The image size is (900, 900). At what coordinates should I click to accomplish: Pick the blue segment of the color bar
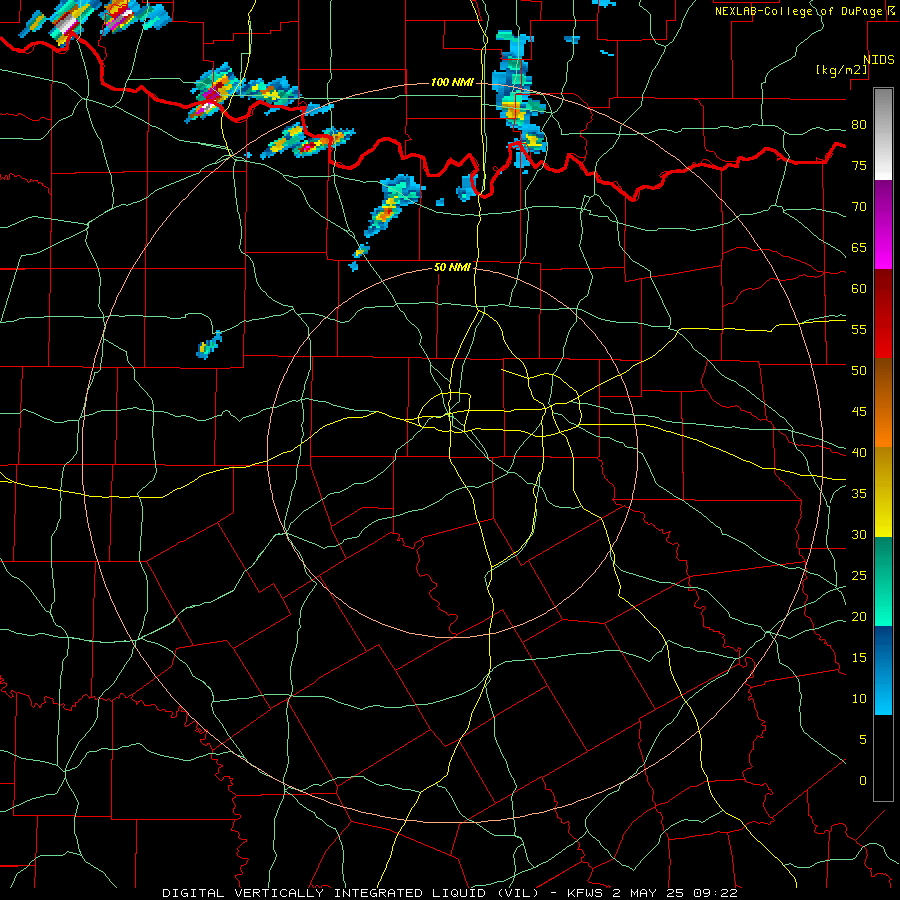(883, 670)
